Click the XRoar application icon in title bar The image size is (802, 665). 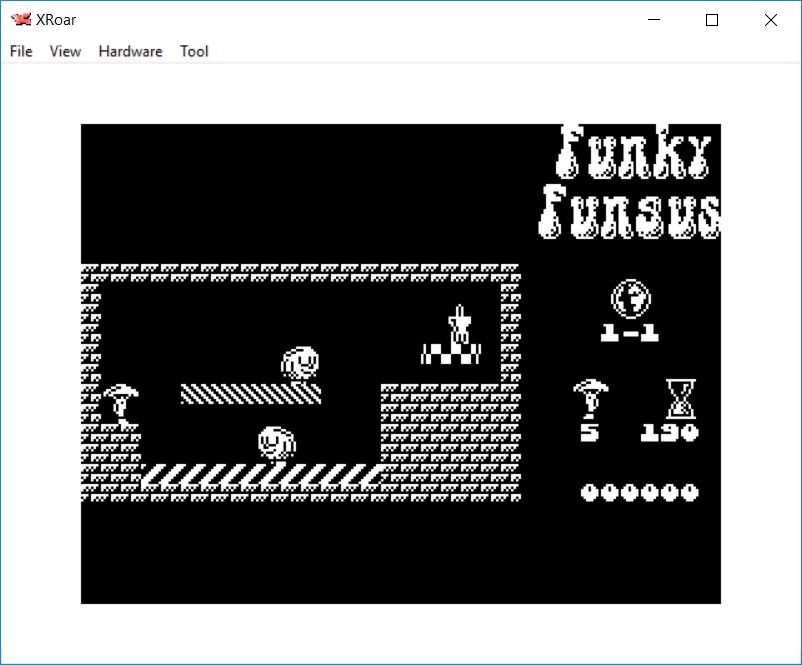coord(20,20)
